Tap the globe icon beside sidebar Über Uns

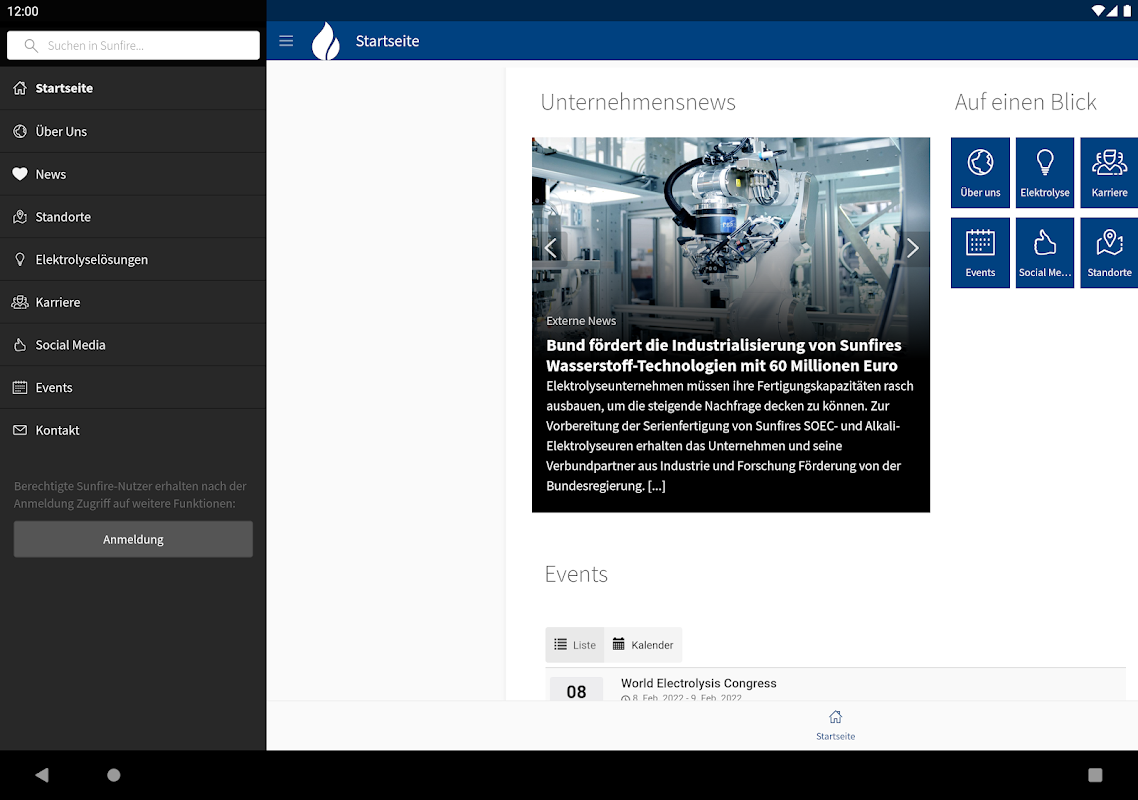(20, 131)
